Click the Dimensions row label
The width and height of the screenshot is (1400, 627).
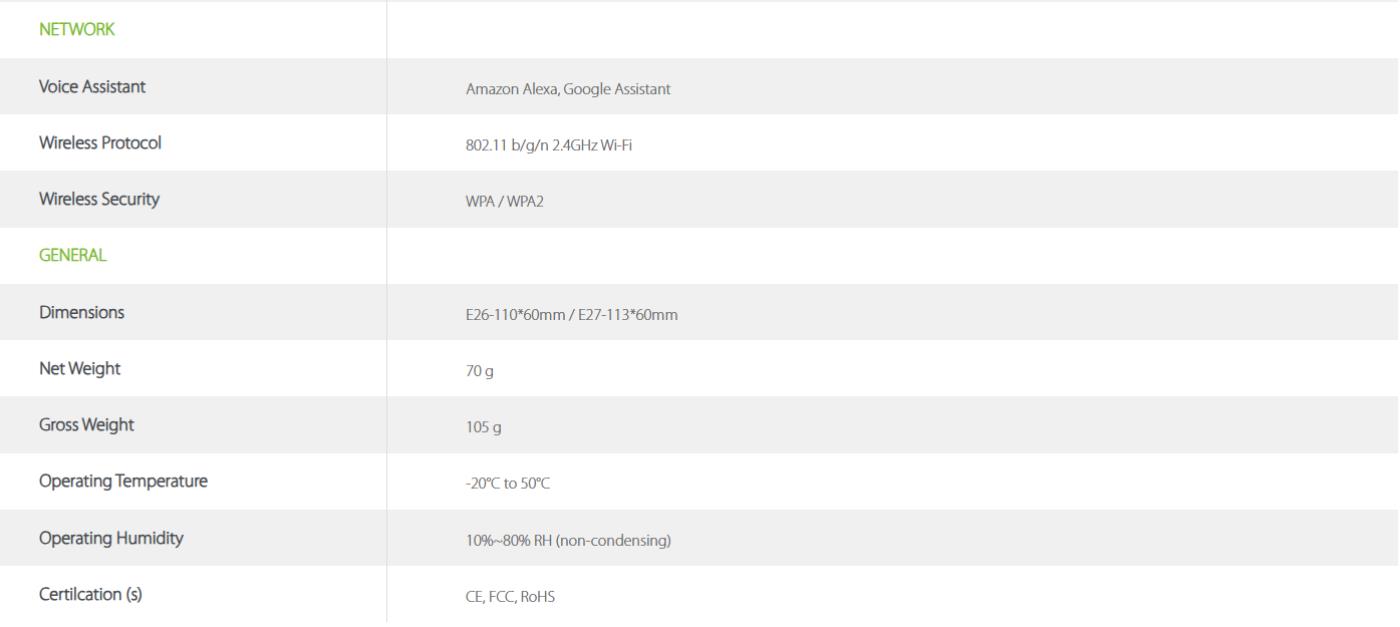82,312
